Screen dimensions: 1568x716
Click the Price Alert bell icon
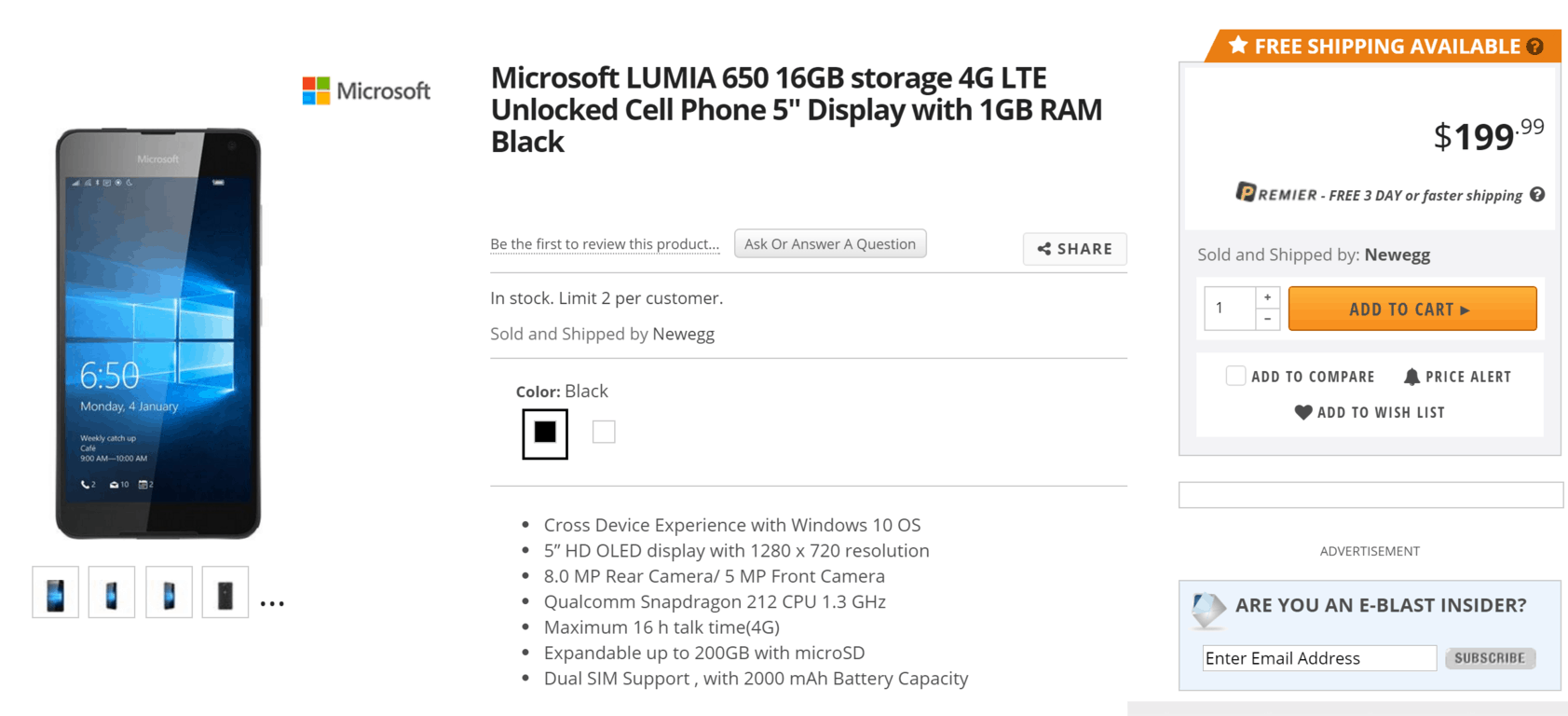(1411, 377)
